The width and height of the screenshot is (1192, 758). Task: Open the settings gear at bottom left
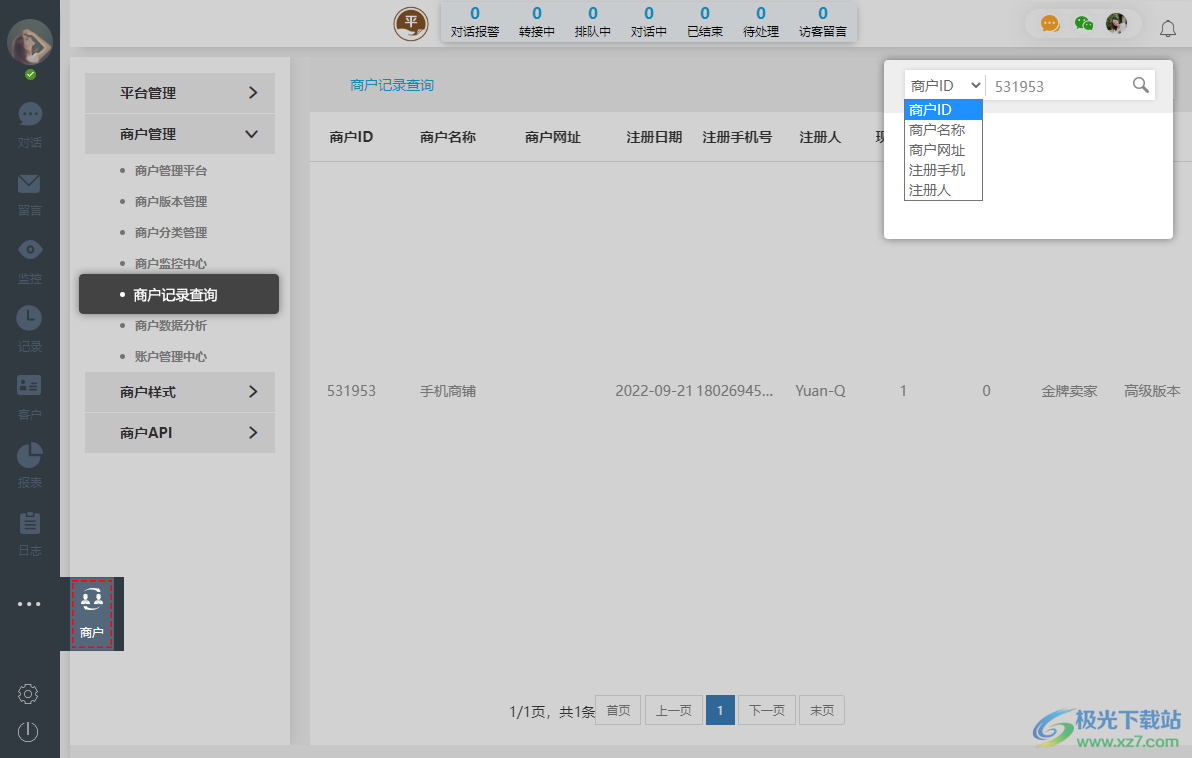pos(28,693)
